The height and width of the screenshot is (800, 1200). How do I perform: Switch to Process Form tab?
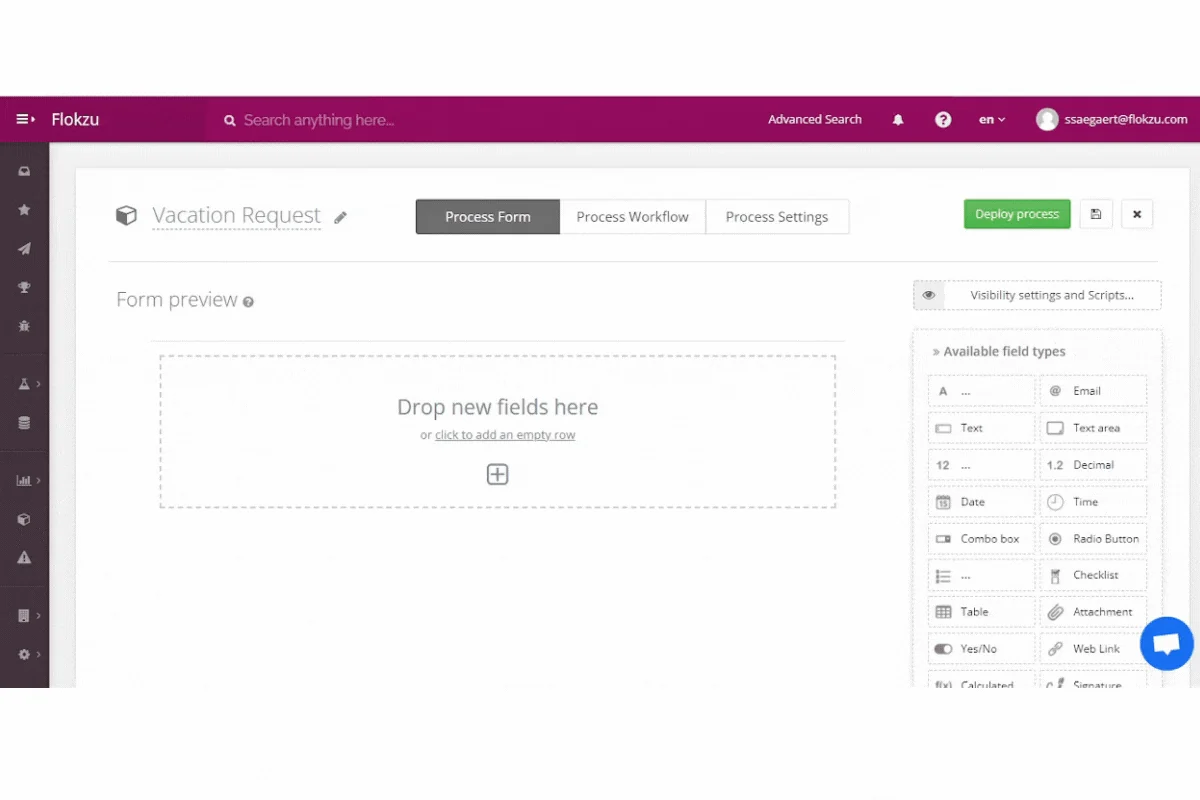point(488,217)
